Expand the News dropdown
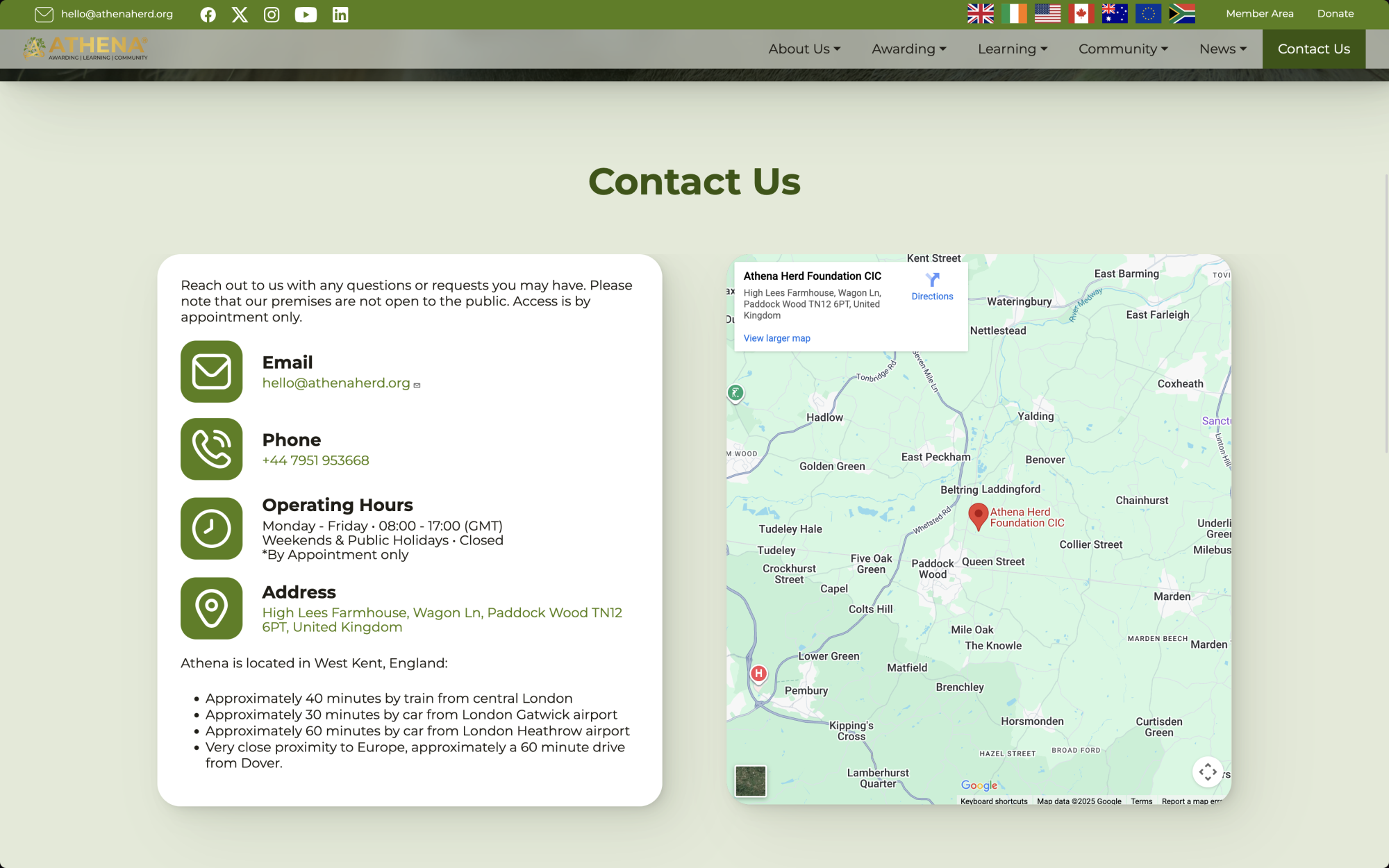Screen dimensions: 1389x868 pyautogui.click(x=1223, y=49)
